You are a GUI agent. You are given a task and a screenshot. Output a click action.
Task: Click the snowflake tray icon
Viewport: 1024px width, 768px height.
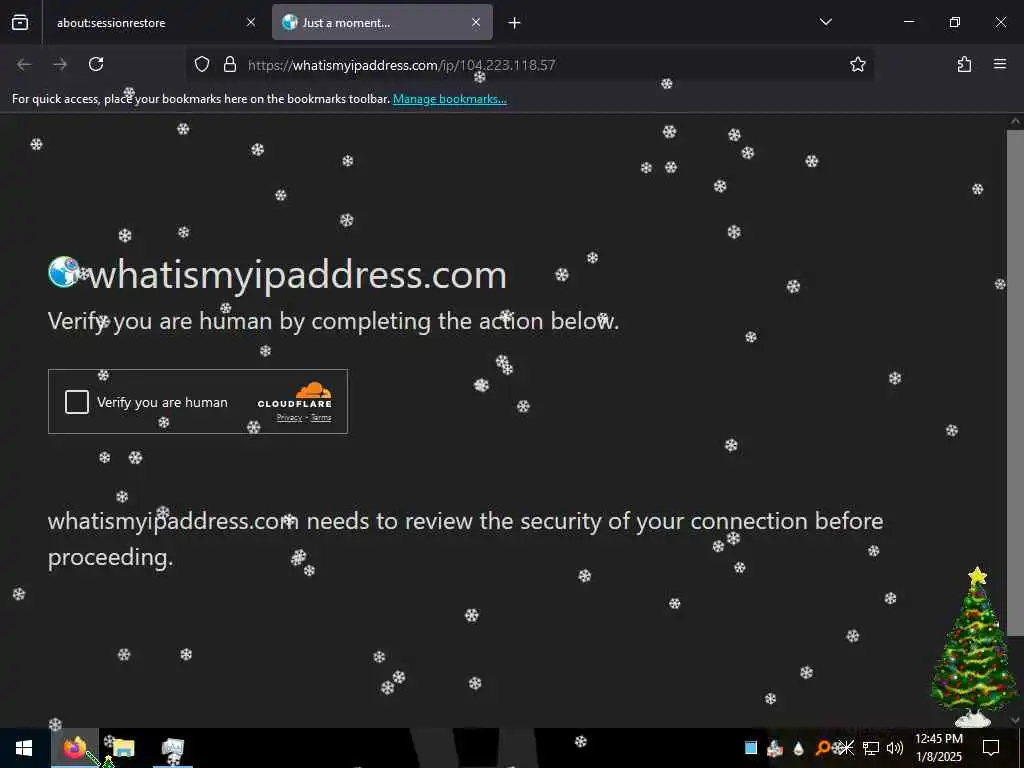[x=846, y=748]
